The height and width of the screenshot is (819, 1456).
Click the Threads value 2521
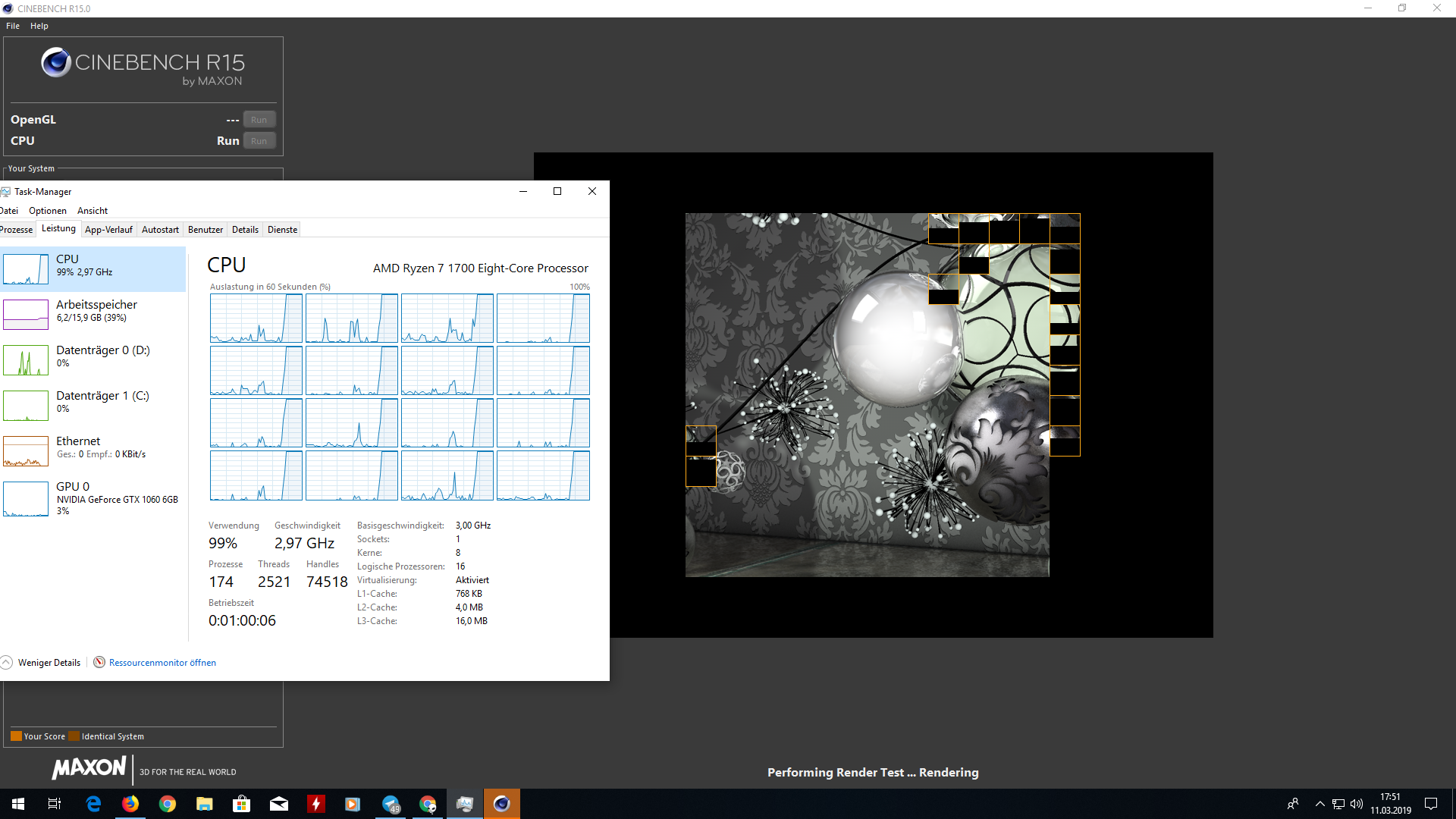coord(274,582)
